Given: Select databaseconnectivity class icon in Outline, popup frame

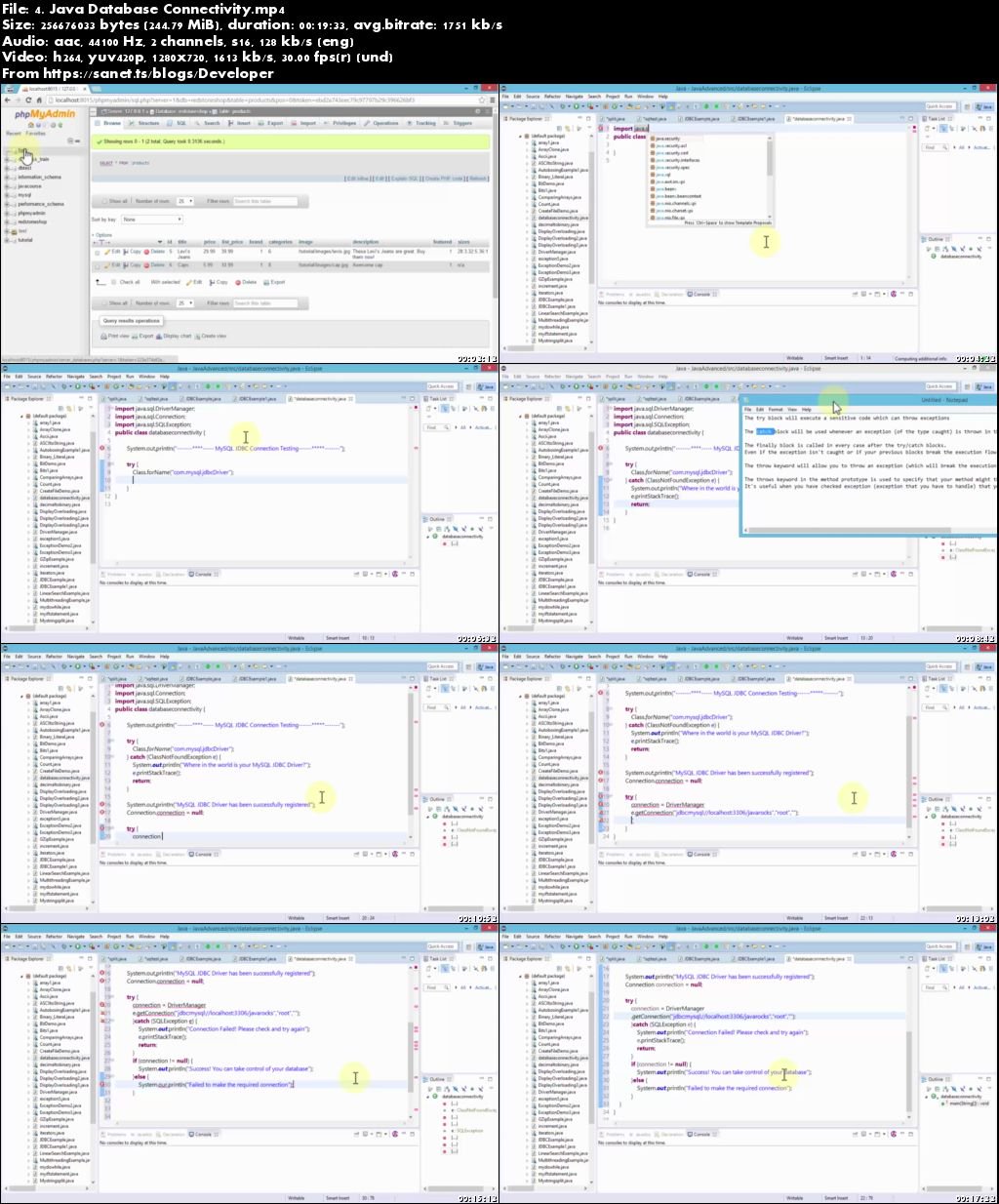Looking at the screenshot, I should click(x=934, y=256).
